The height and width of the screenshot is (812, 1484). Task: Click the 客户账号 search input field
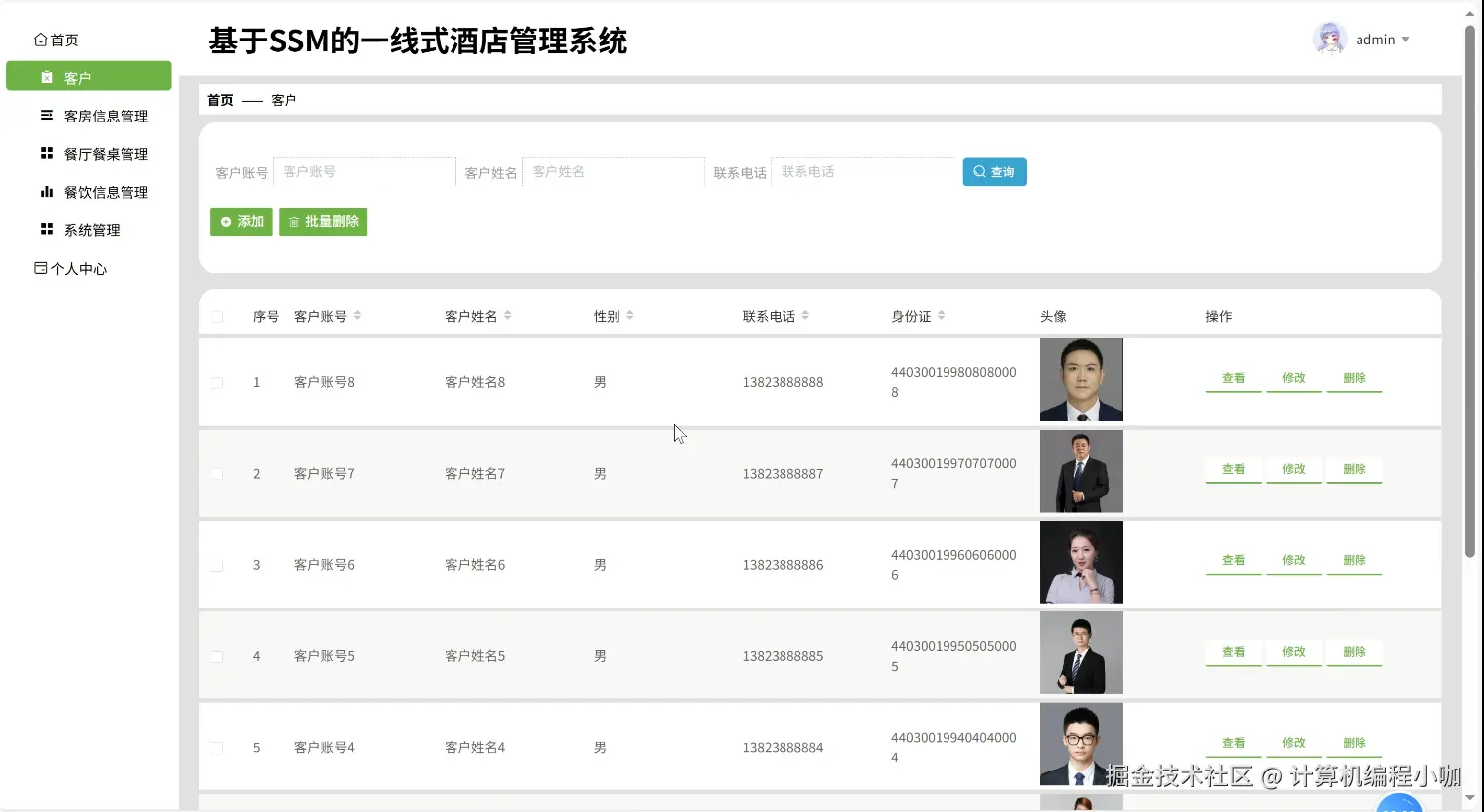point(365,171)
